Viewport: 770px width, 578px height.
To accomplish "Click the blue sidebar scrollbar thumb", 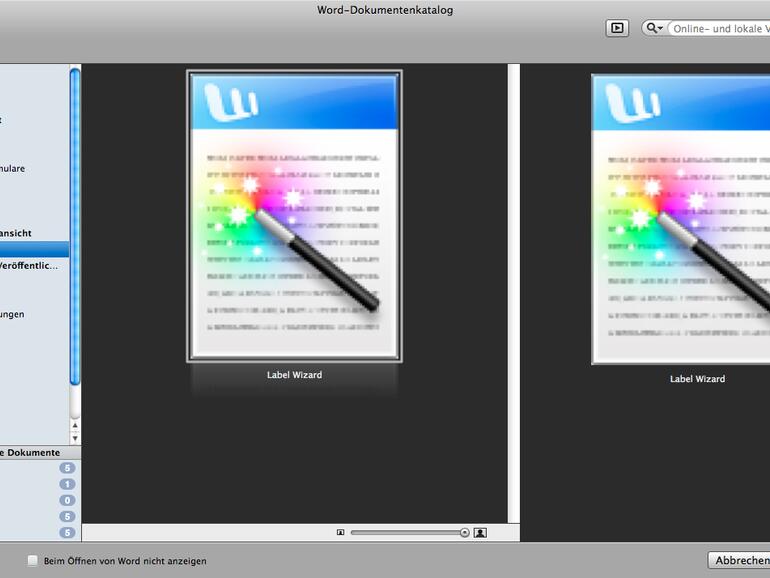I will [x=75, y=226].
